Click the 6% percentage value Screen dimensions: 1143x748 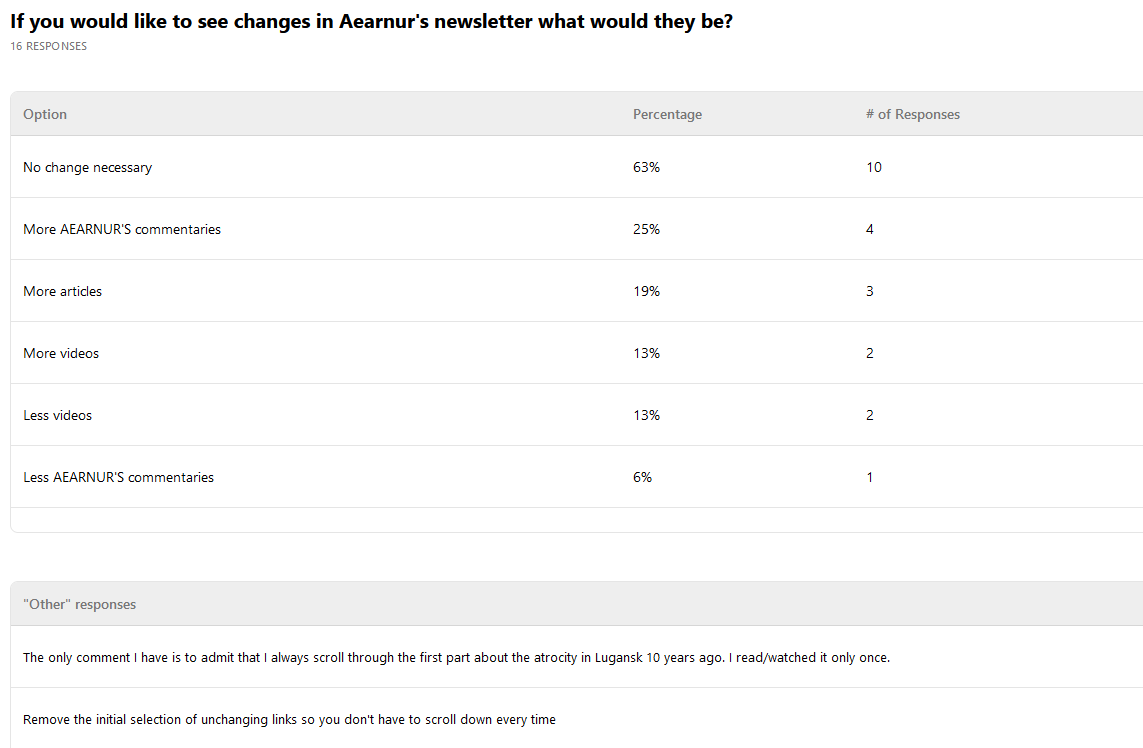(x=642, y=477)
